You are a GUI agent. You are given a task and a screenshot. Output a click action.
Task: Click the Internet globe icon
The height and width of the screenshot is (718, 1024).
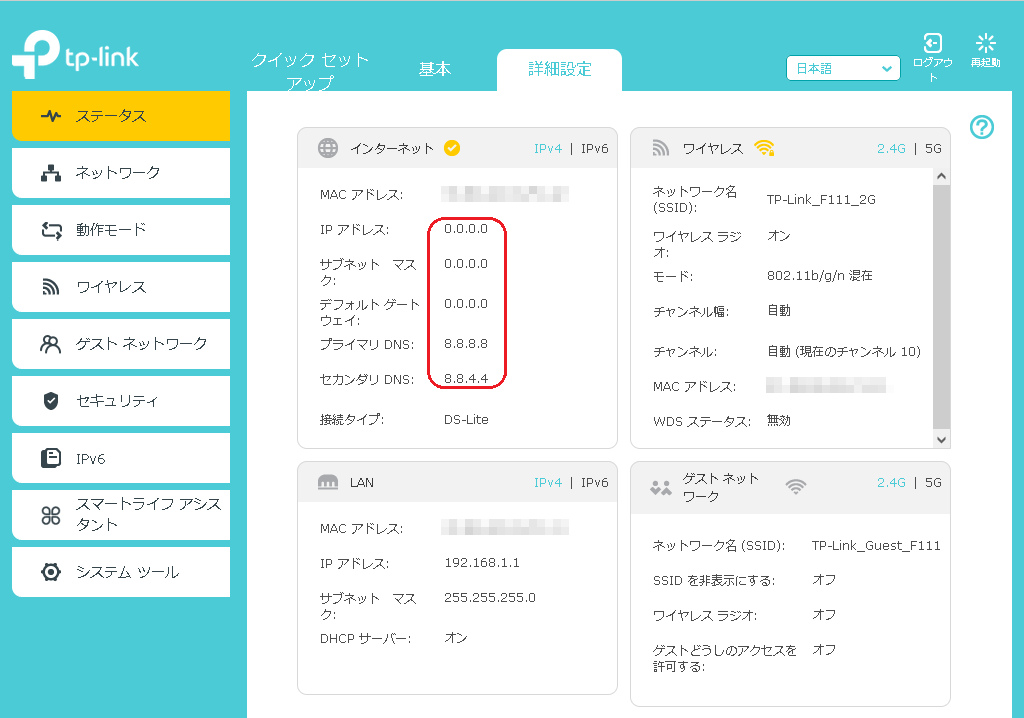click(x=328, y=148)
